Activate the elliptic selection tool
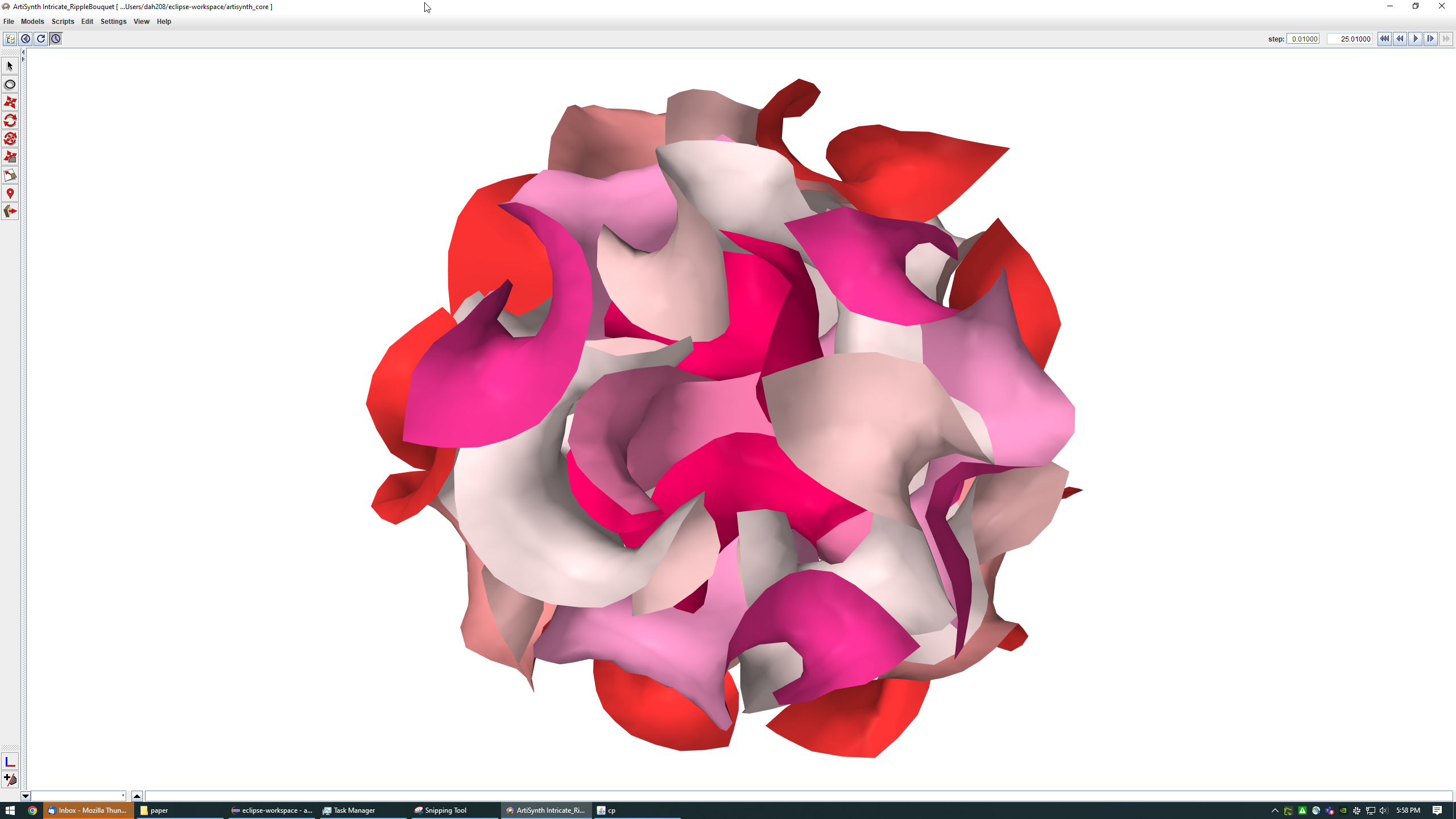 [x=10, y=84]
